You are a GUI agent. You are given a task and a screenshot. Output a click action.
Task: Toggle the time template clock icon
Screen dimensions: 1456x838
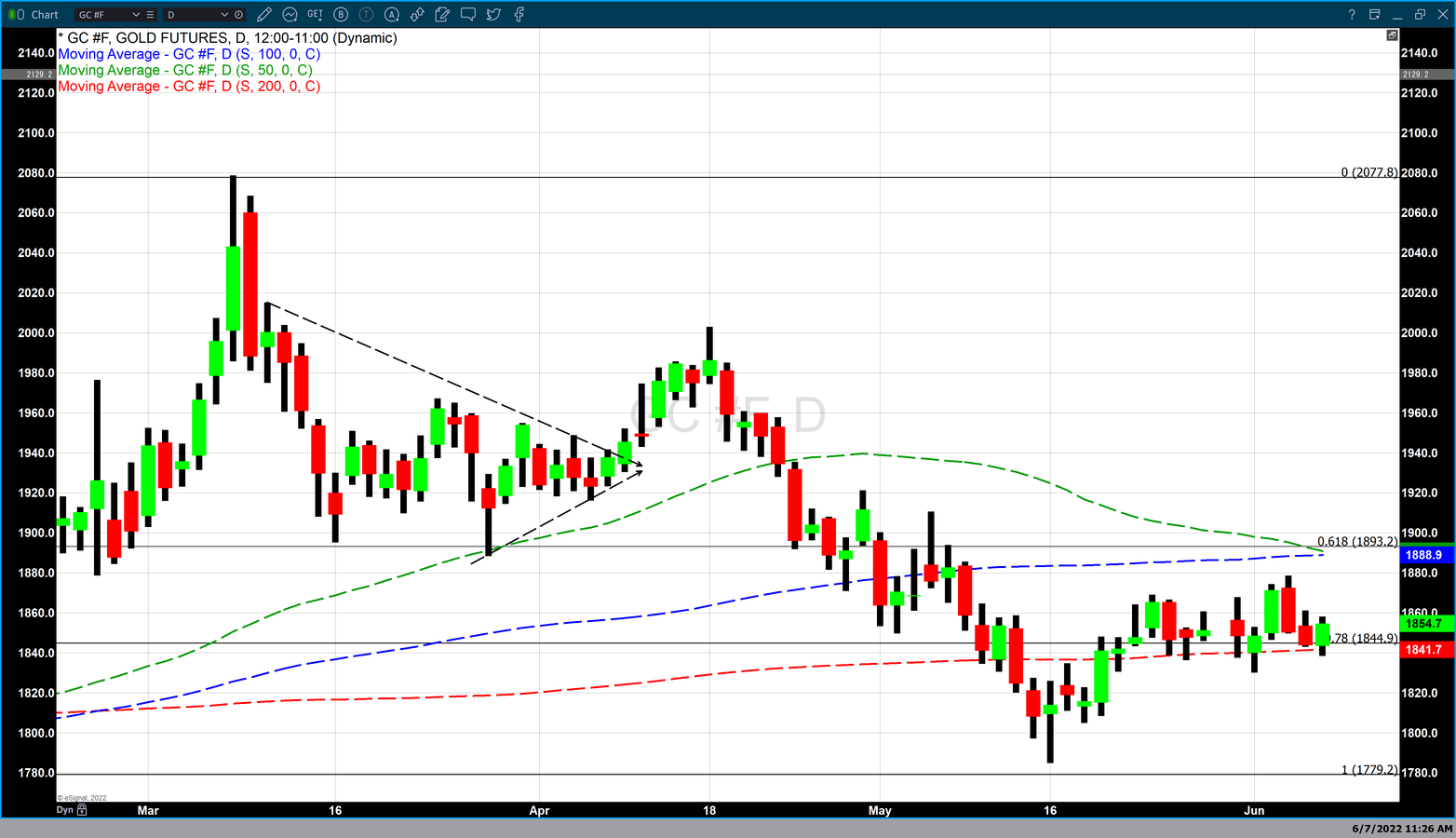tap(239, 15)
